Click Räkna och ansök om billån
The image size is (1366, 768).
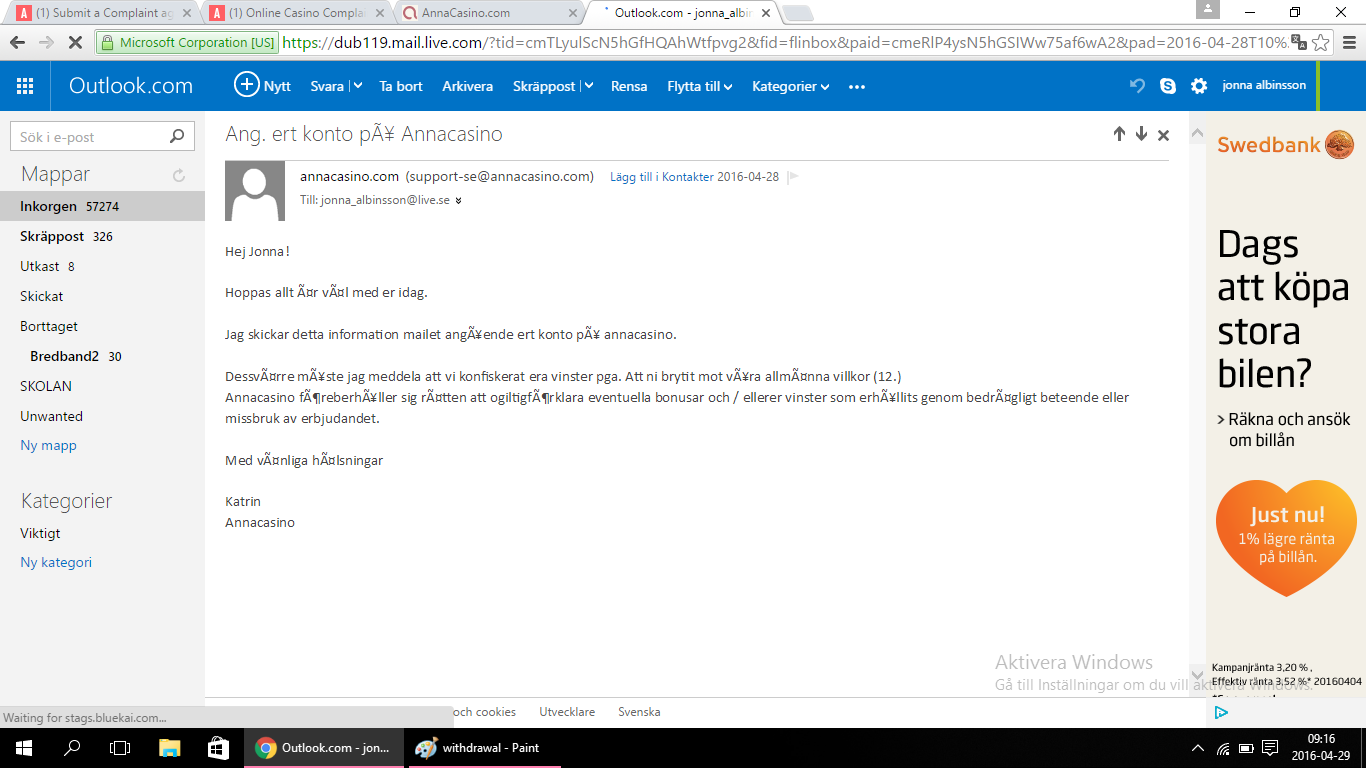(1284, 430)
